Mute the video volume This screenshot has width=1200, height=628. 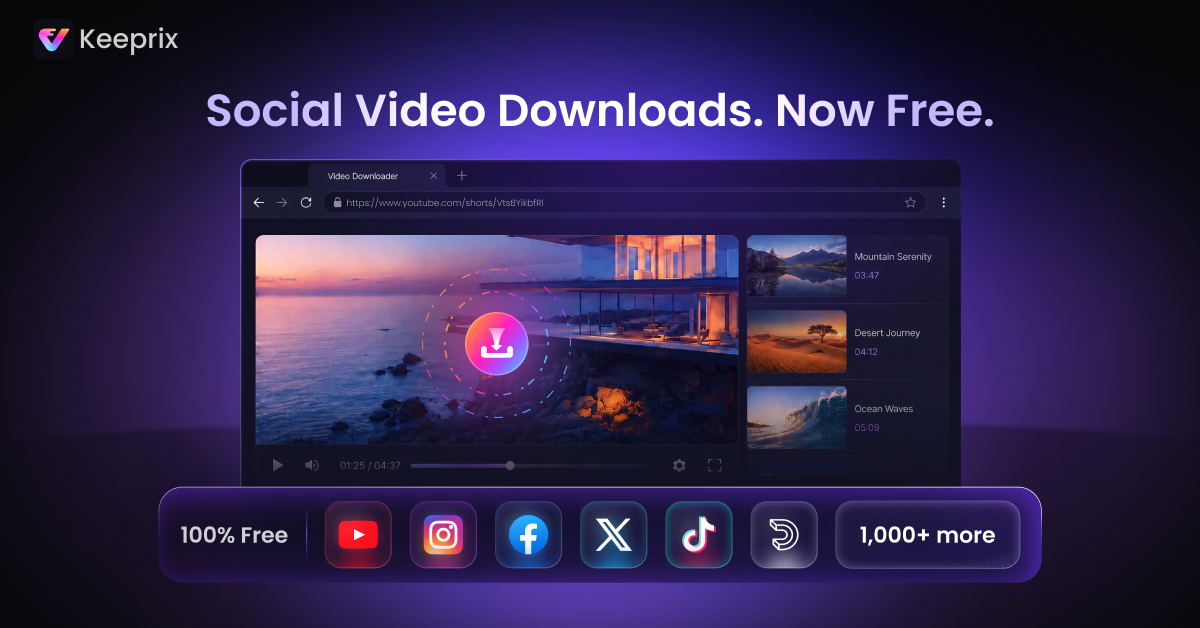click(x=312, y=465)
